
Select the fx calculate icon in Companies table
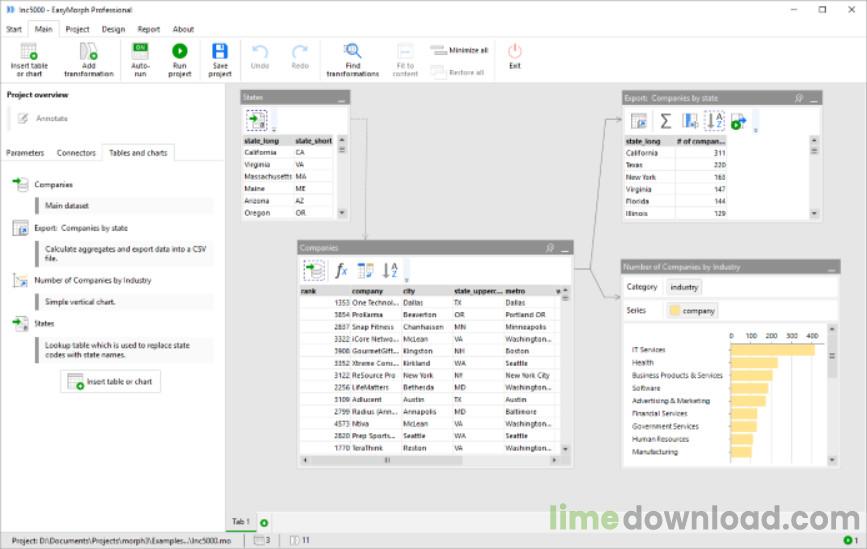coord(341,270)
